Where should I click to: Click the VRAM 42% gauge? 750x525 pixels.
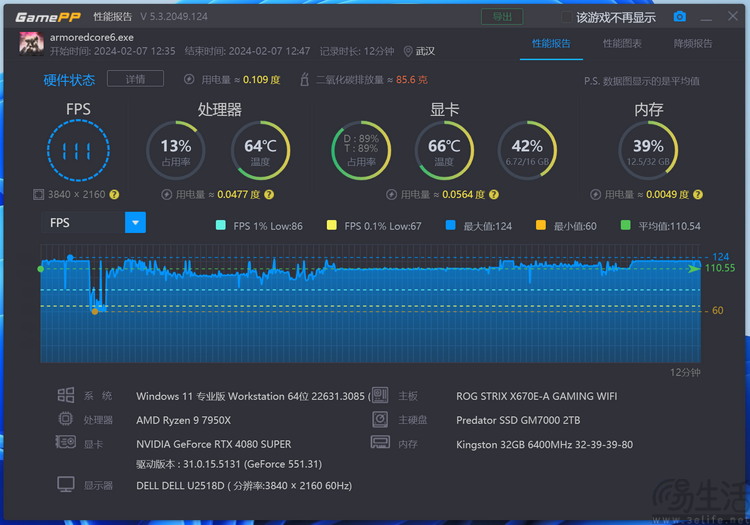(x=527, y=151)
